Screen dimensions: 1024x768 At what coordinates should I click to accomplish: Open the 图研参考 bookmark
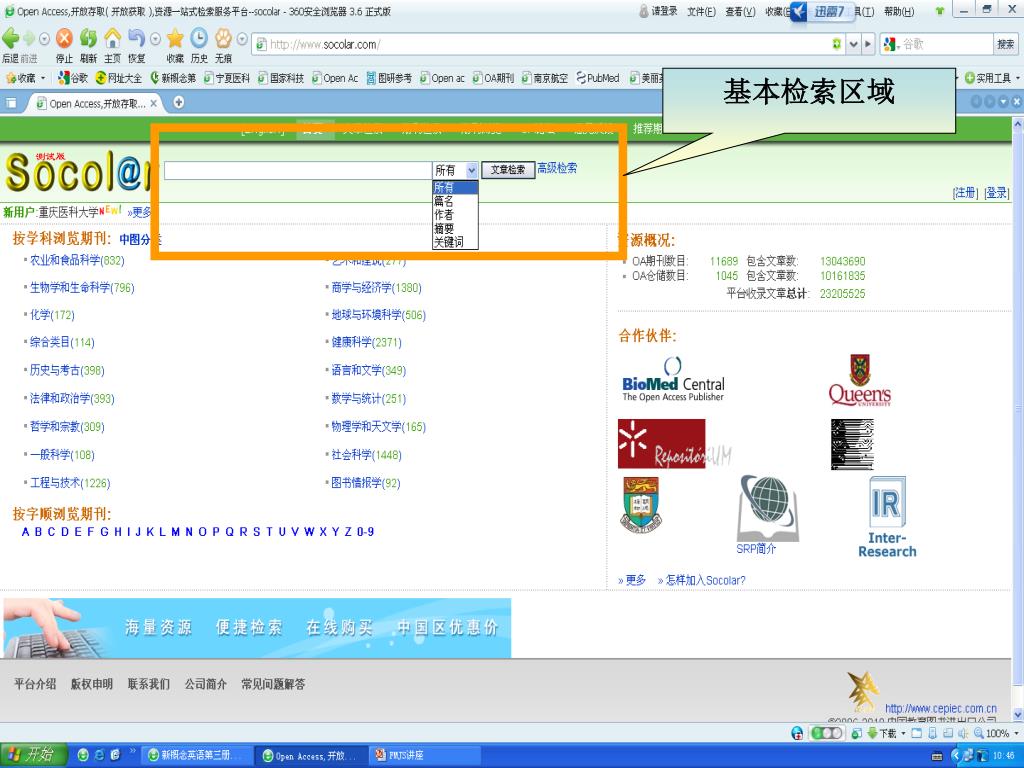[389, 78]
